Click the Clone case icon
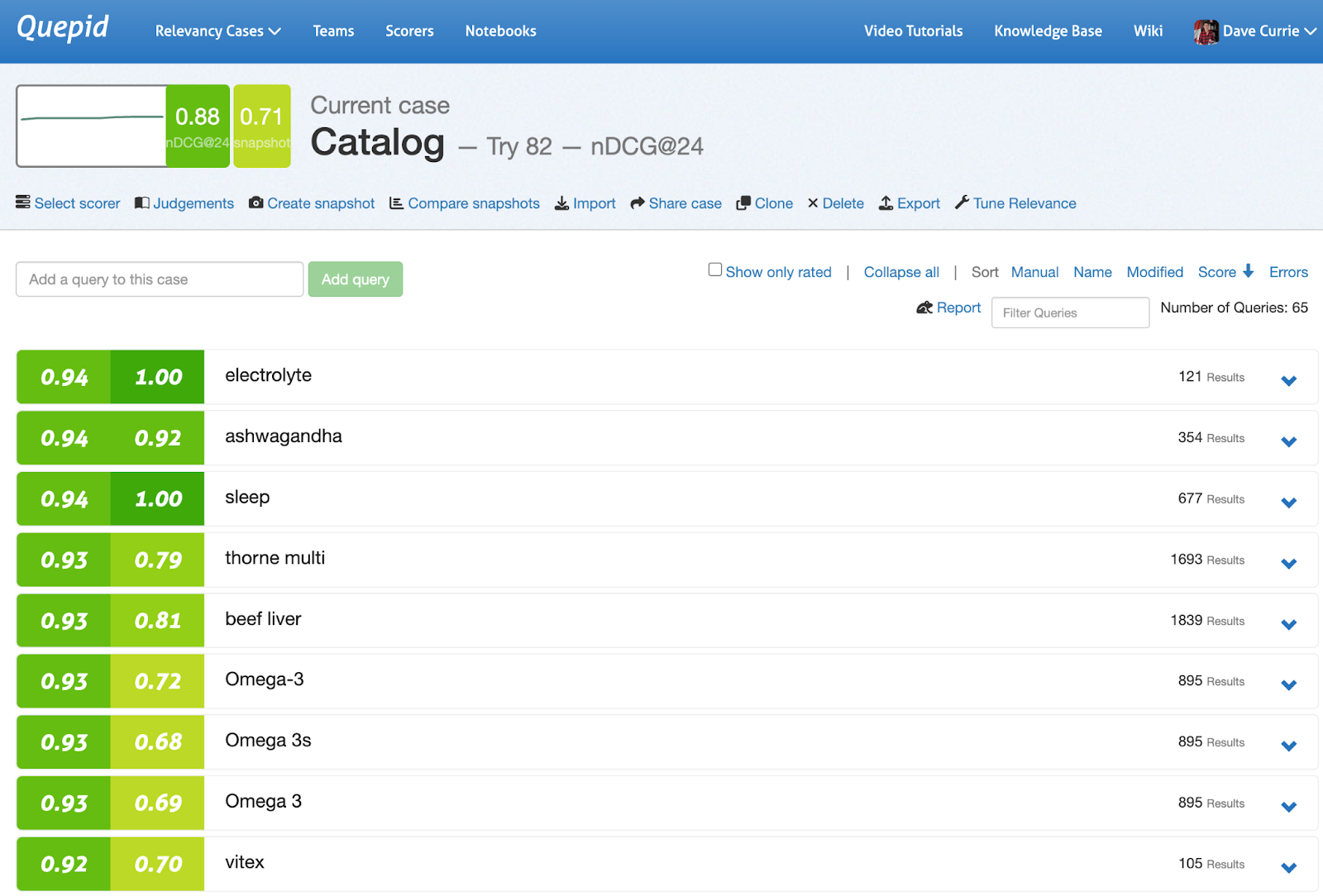1323x896 pixels. click(743, 203)
